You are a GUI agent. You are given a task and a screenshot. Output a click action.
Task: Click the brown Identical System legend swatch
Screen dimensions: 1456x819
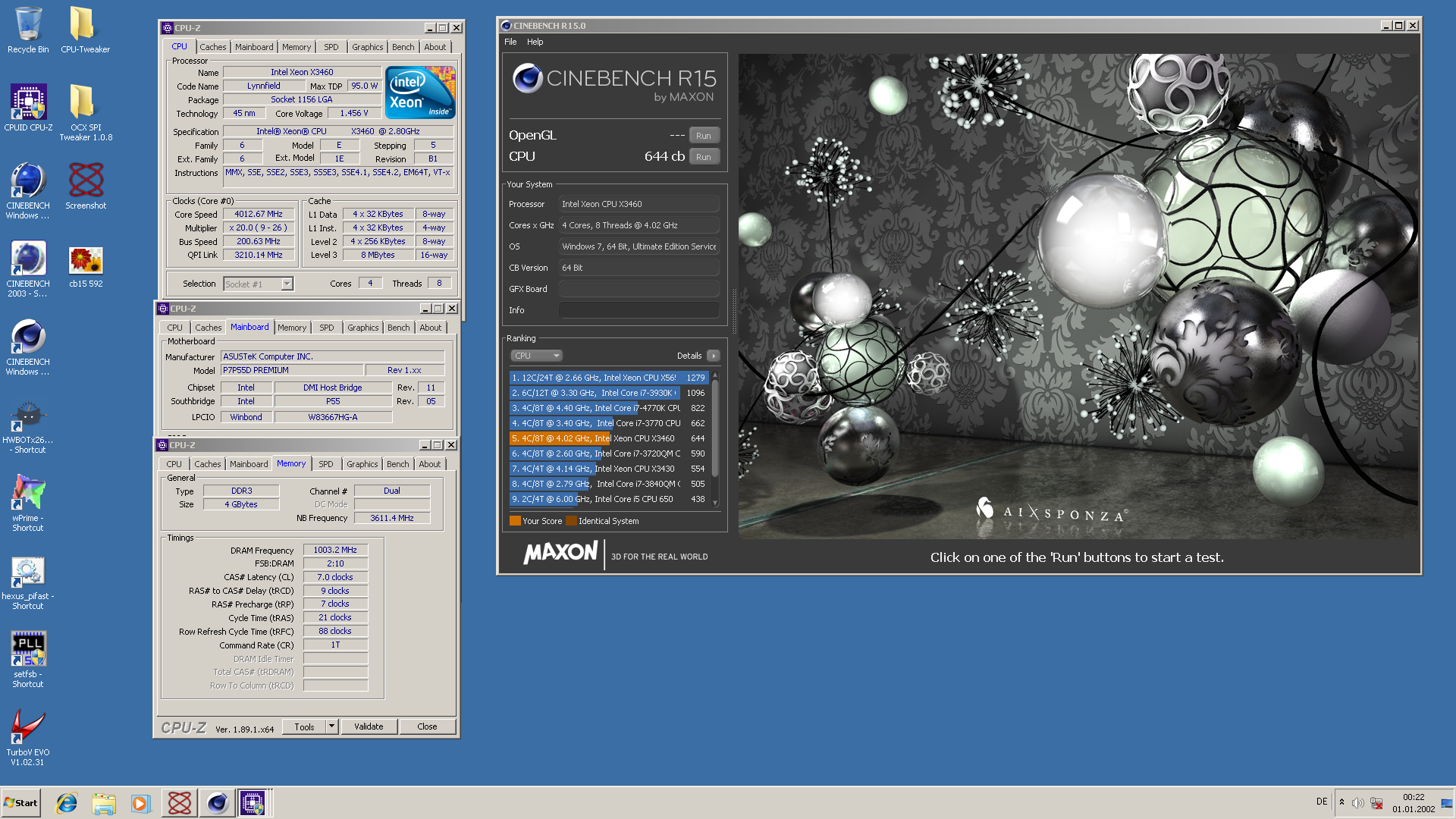pyautogui.click(x=571, y=521)
